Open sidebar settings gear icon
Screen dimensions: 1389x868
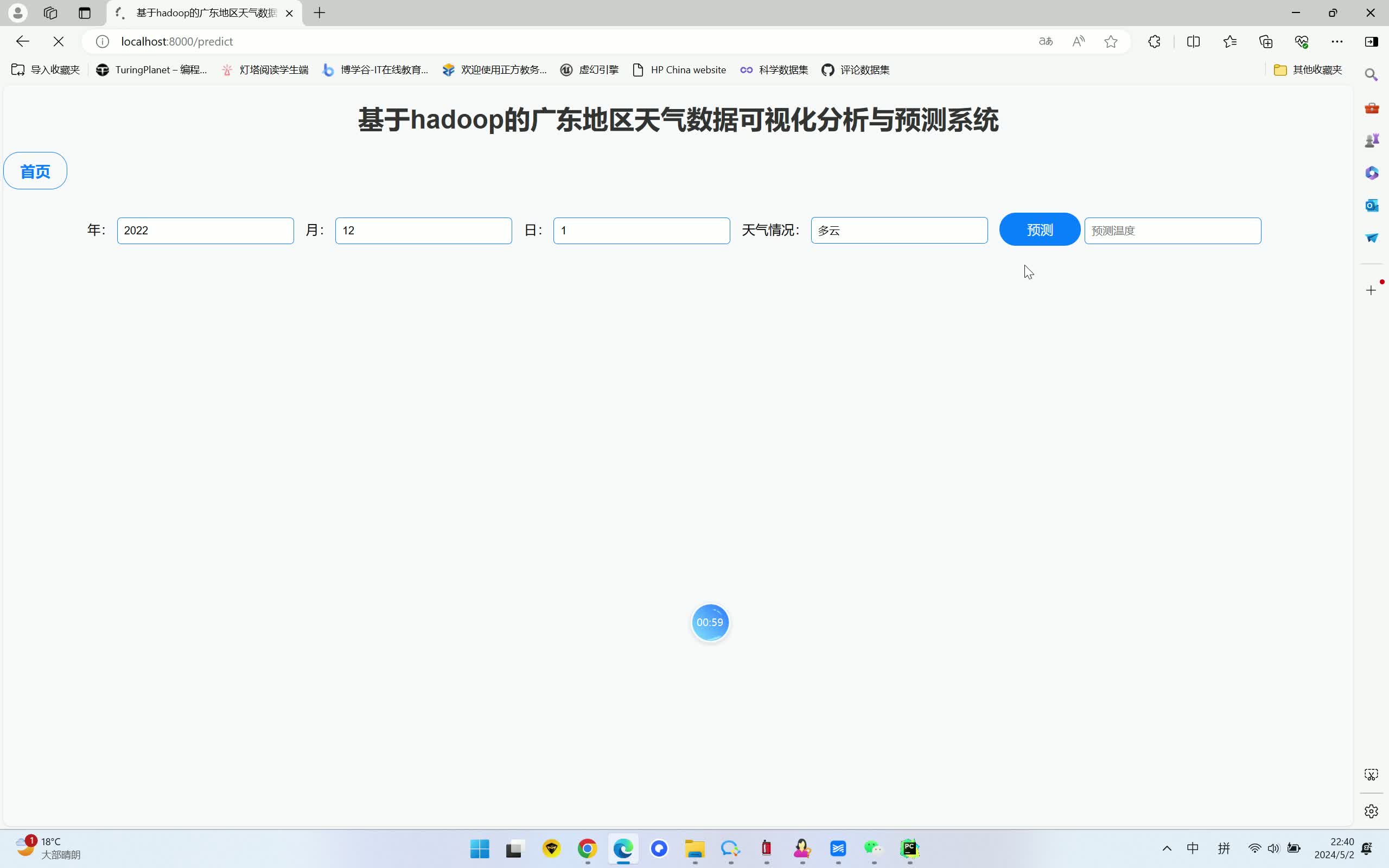coord(1371,811)
